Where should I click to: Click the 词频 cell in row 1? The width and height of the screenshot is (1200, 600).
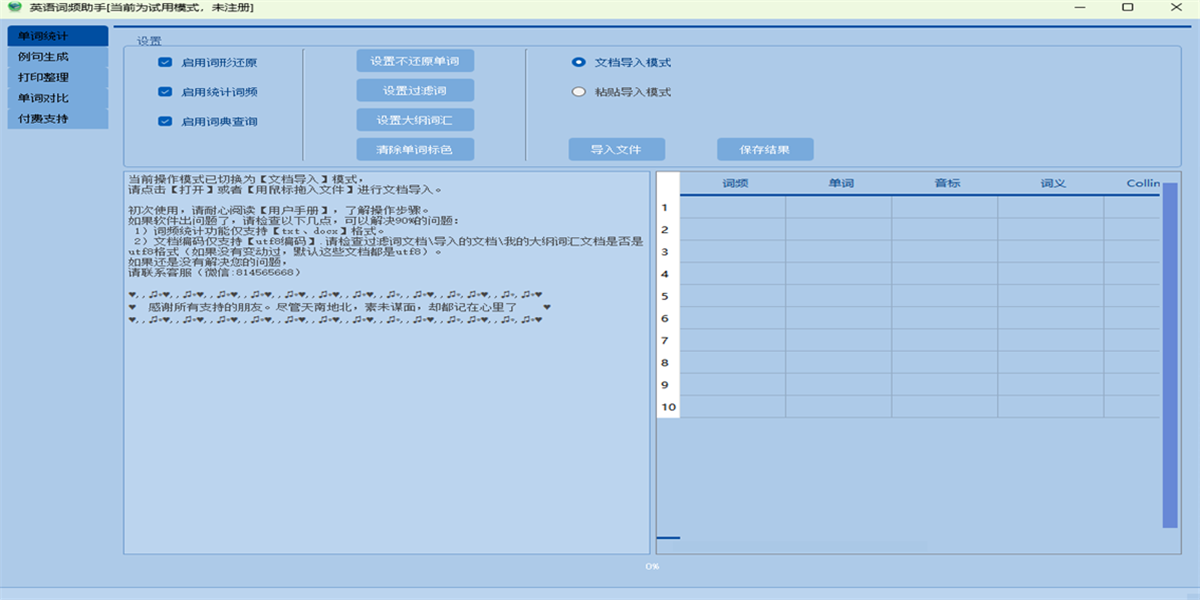[733, 207]
